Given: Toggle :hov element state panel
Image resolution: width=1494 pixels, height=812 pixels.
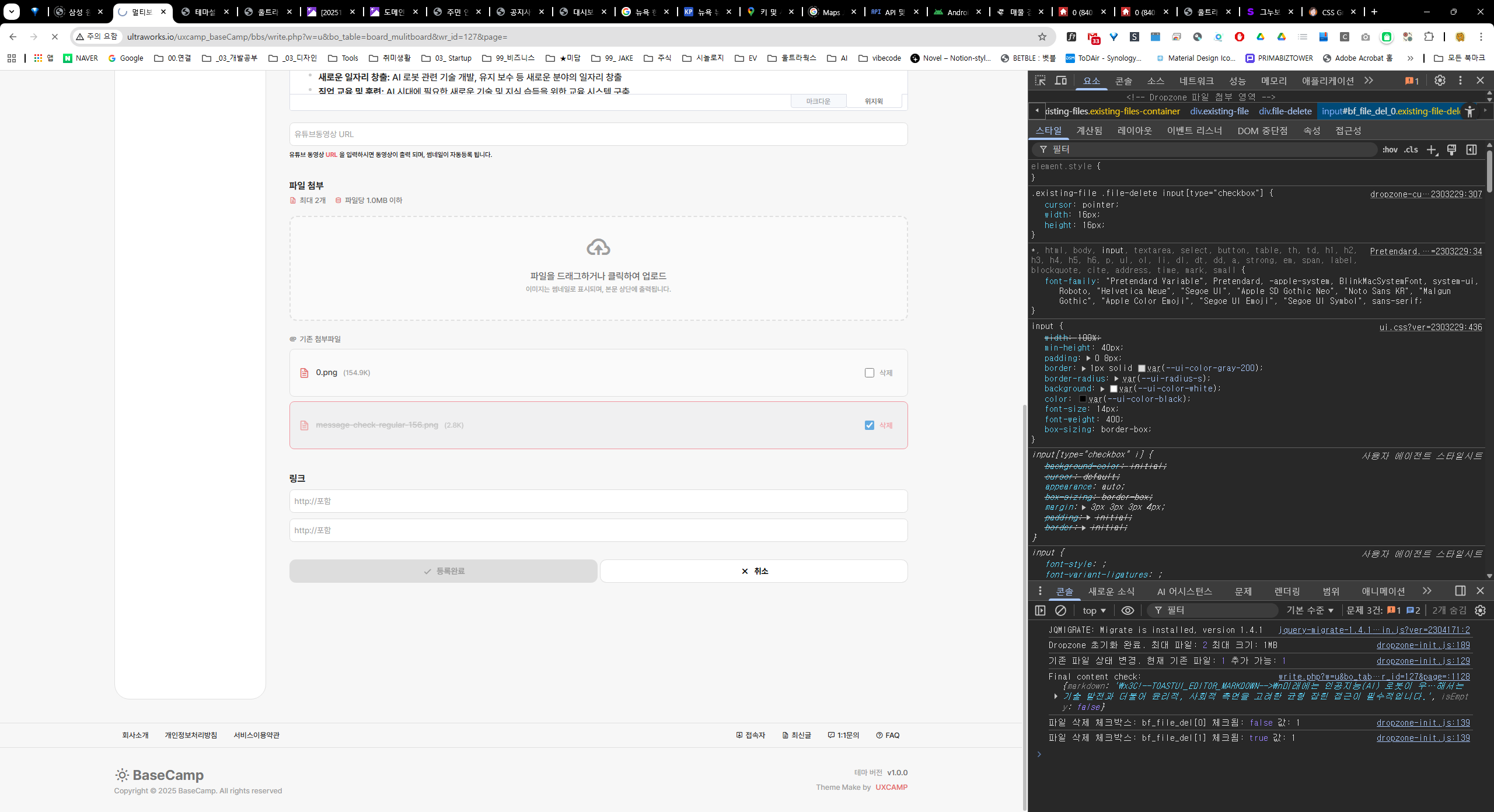Looking at the screenshot, I should (1390, 150).
